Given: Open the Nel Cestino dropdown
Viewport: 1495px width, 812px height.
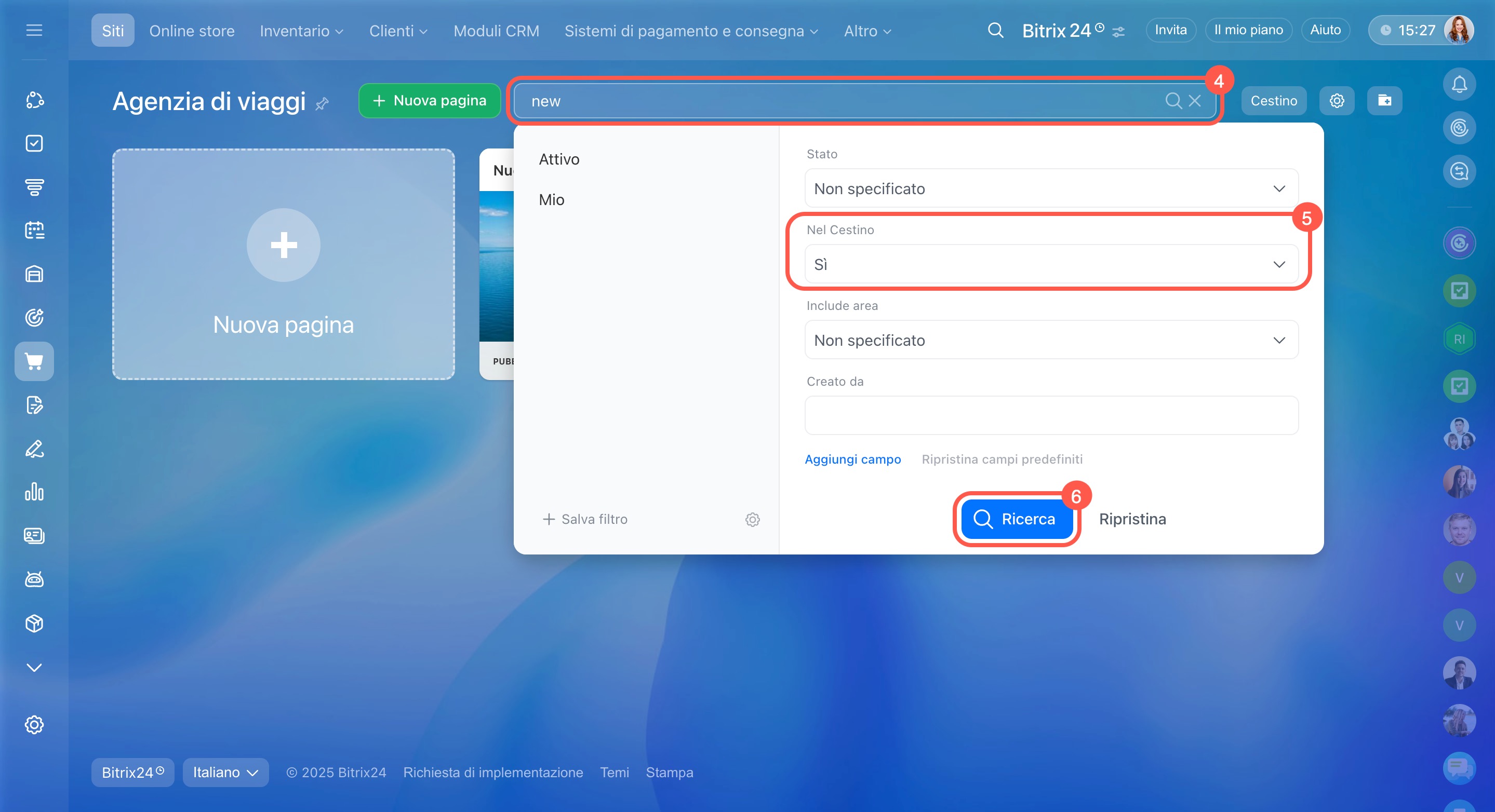Looking at the screenshot, I should pos(1051,264).
